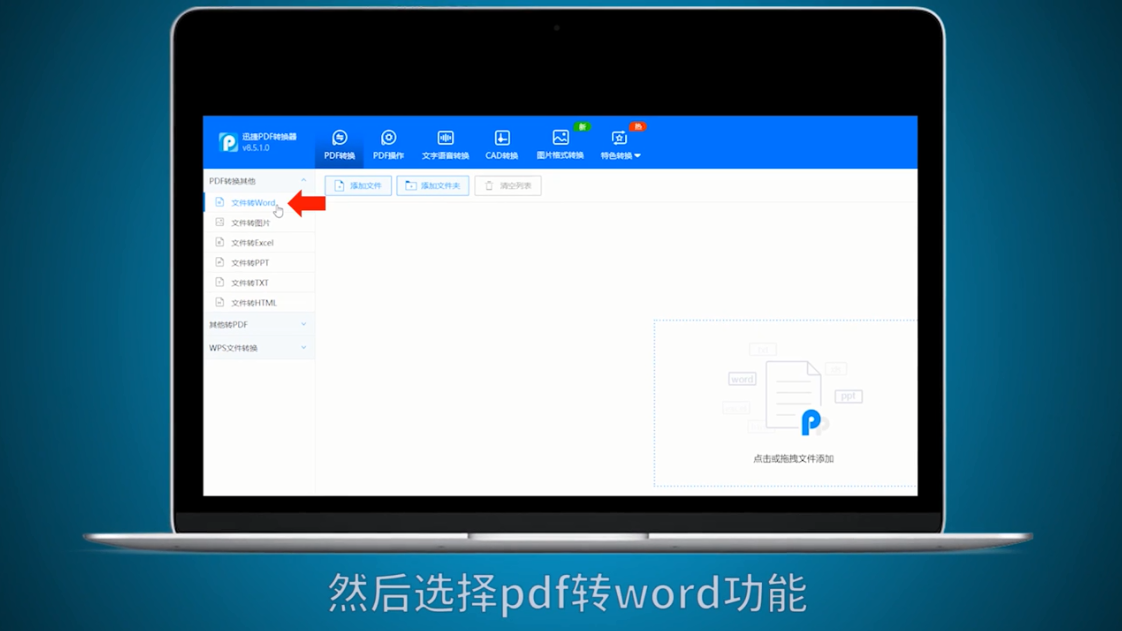
Task: Click the trash icon on 清空列表
Action: [x=487, y=185]
